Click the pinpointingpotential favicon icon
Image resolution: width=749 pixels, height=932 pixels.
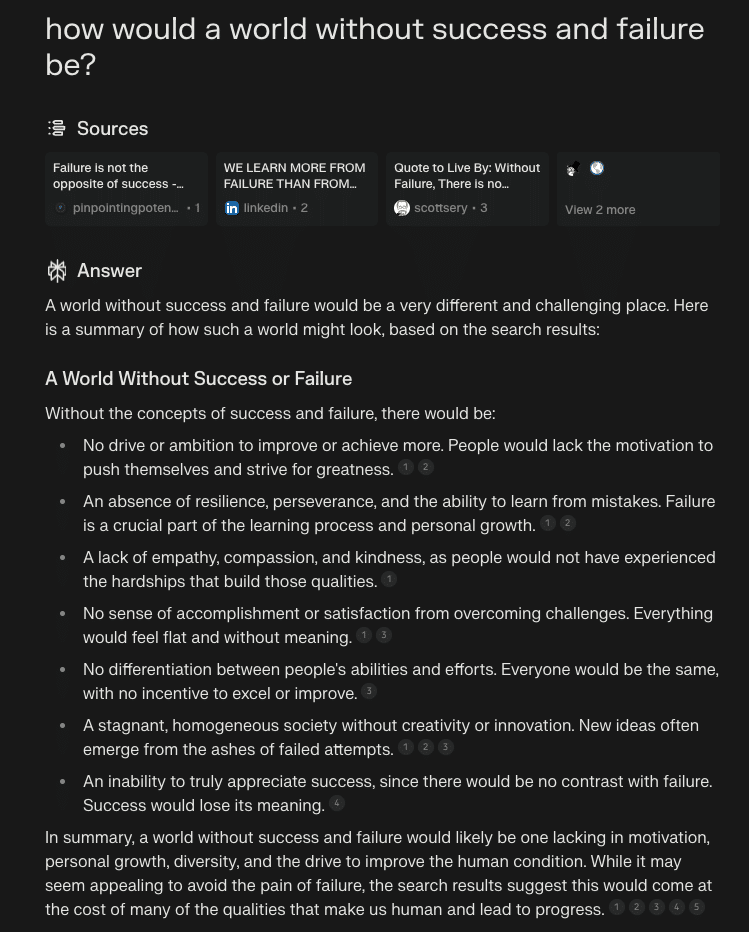pos(62,208)
